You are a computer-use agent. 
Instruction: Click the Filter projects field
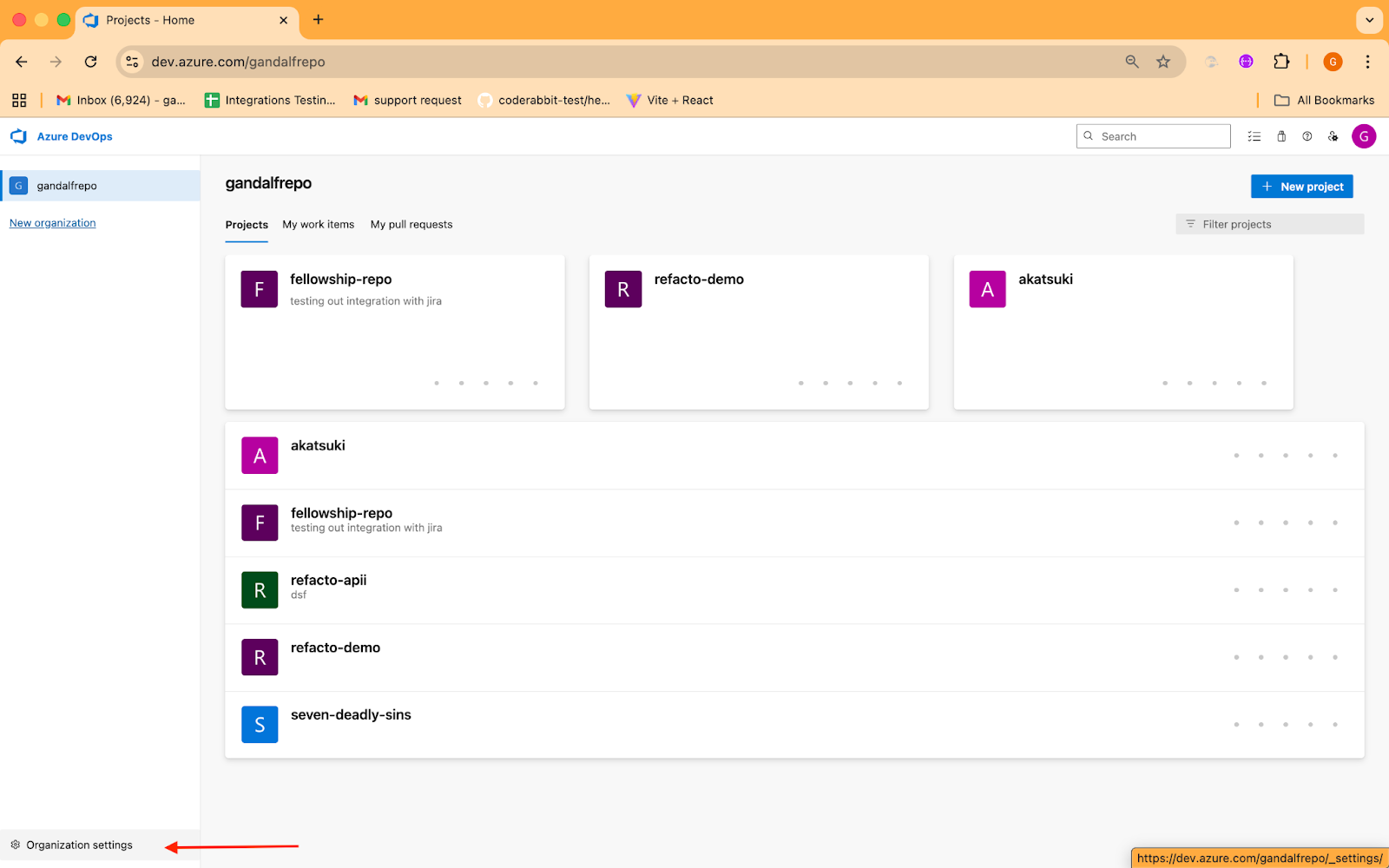(x=1270, y=224)
